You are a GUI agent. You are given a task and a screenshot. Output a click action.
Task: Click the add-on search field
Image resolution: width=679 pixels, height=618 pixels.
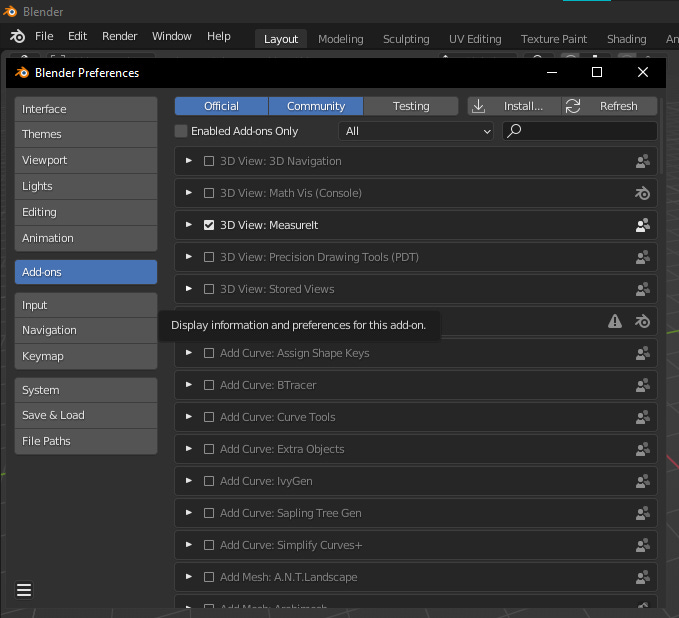point(579,131)
